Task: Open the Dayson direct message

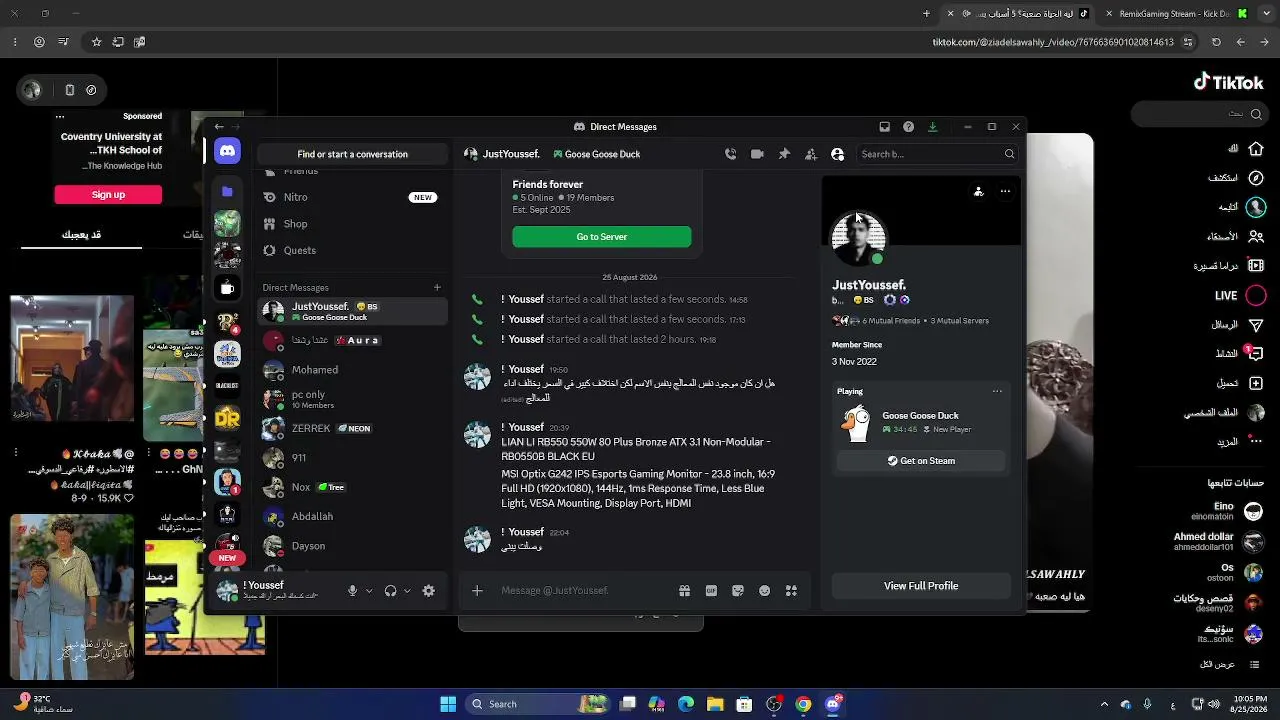Action: (x=351, y=546)
